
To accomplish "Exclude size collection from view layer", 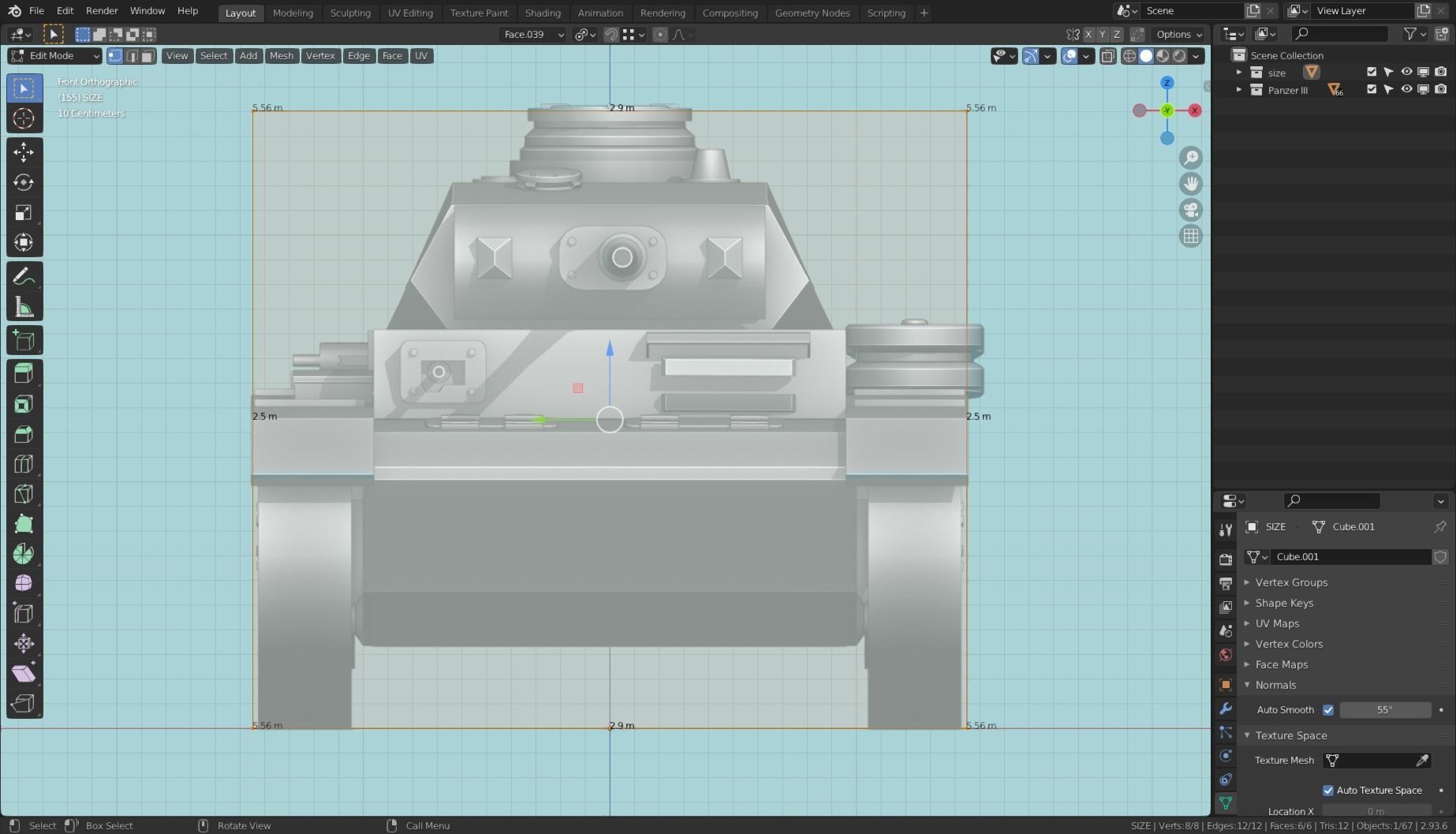I will point(1372,72).
